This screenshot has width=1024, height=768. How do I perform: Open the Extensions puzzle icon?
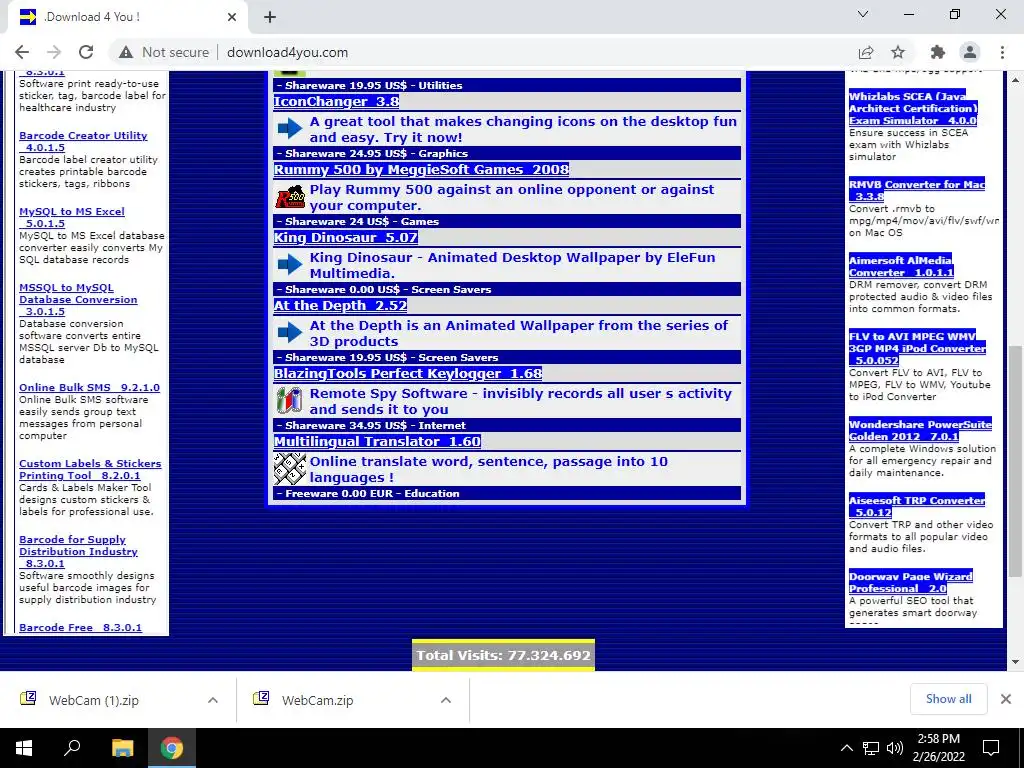tap(938, 52)
